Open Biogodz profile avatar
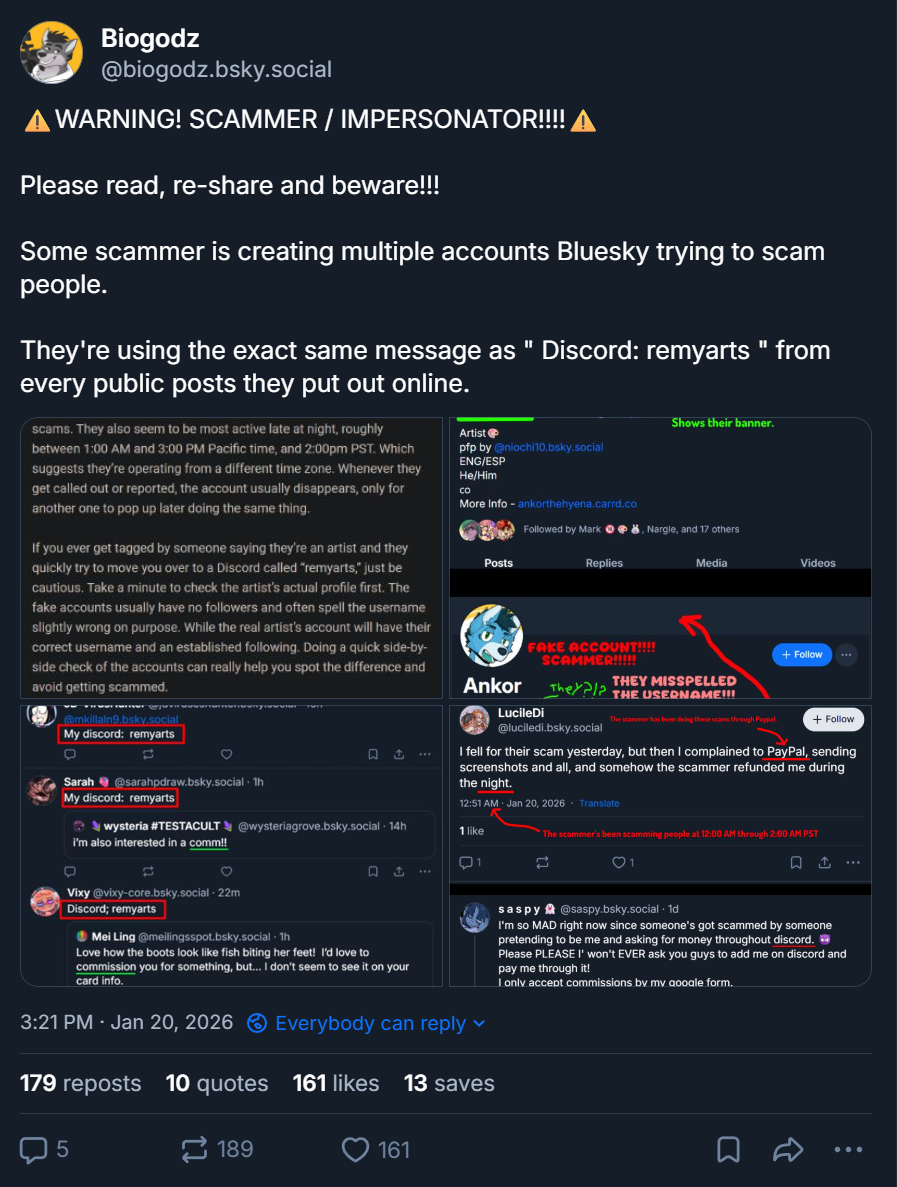This screenshot has width=897, height=1187. pos(51,52)
